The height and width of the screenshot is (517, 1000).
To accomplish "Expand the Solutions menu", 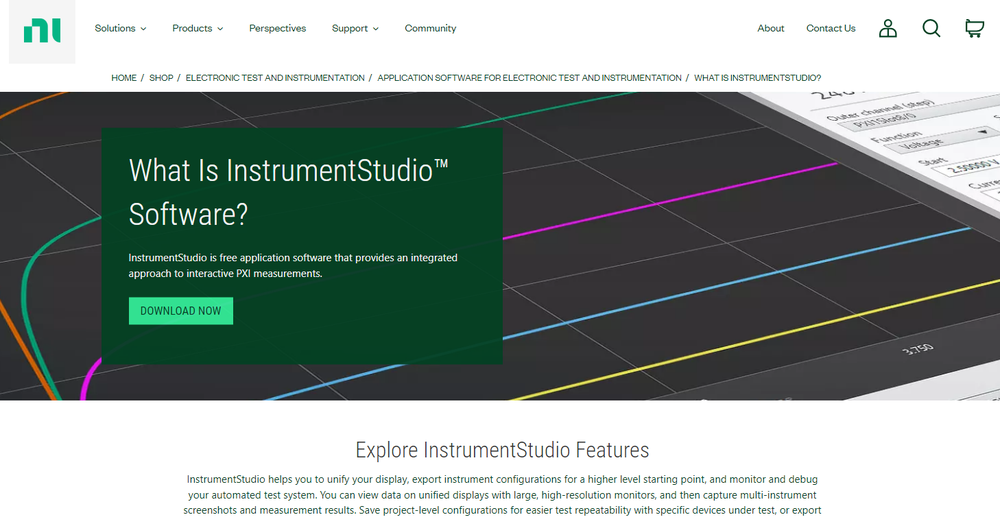I will [x=121, y=28].
